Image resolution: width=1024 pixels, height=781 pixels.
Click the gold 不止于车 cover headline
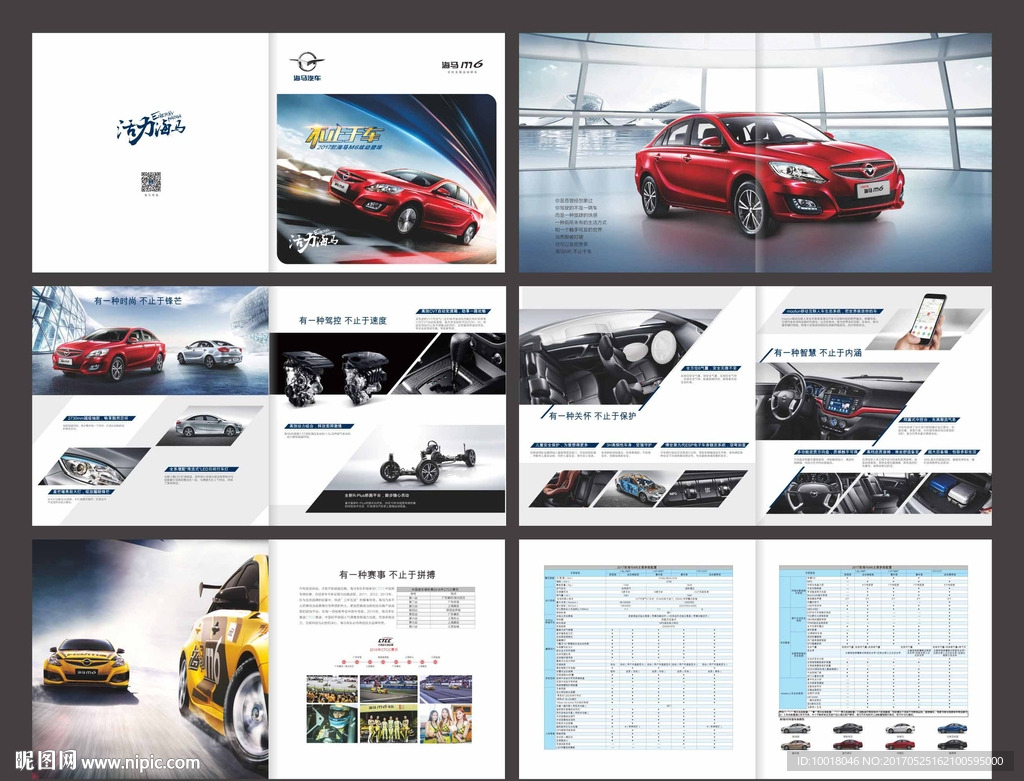click(x=344, y=135)
